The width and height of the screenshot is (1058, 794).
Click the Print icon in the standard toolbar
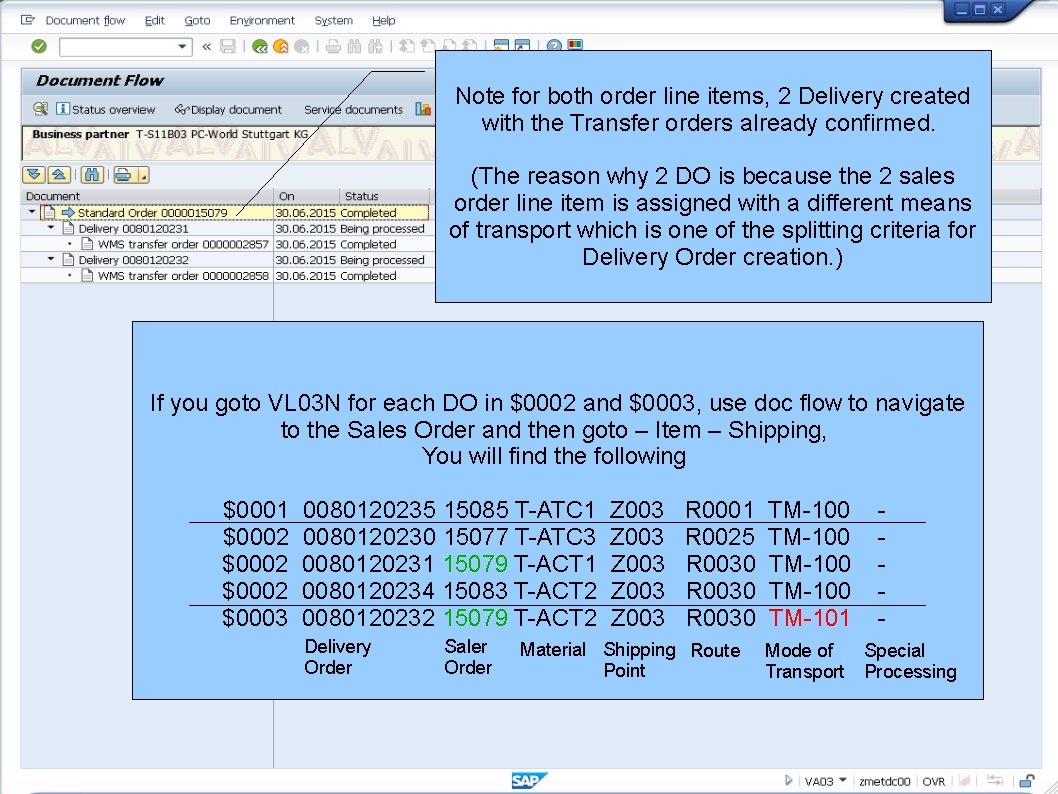coord(333,46)
